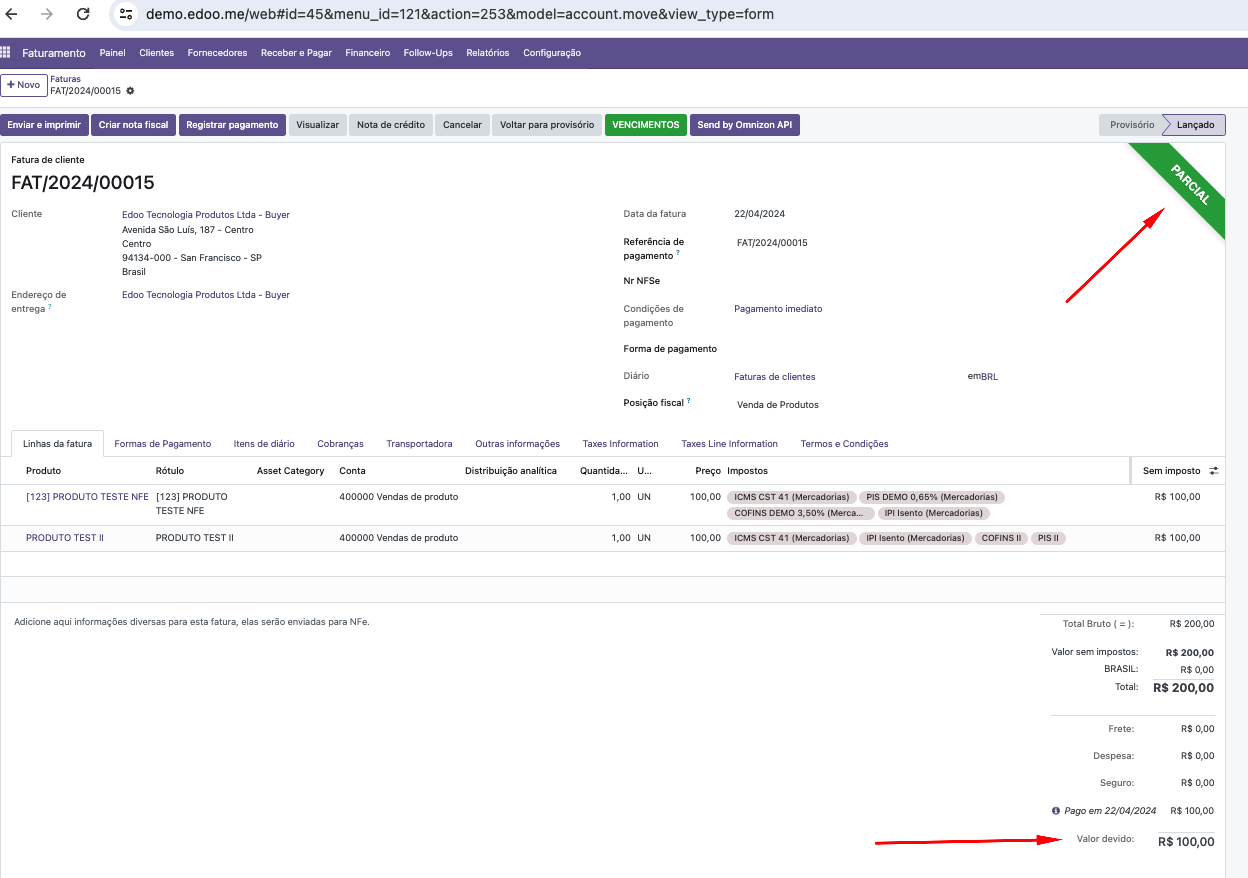
Task: Click the green VENCIMENTOS button
Action: click(646, 125)
